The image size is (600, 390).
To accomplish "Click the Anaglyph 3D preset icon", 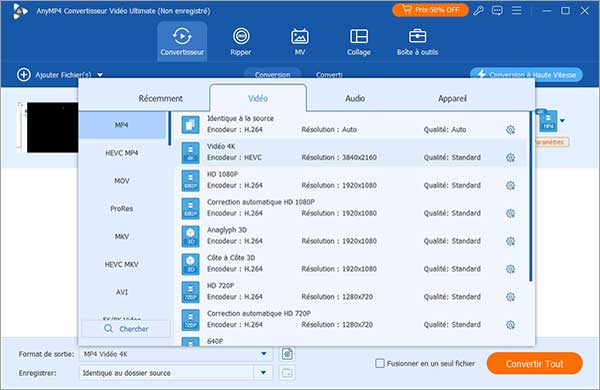I will point(190,236).
